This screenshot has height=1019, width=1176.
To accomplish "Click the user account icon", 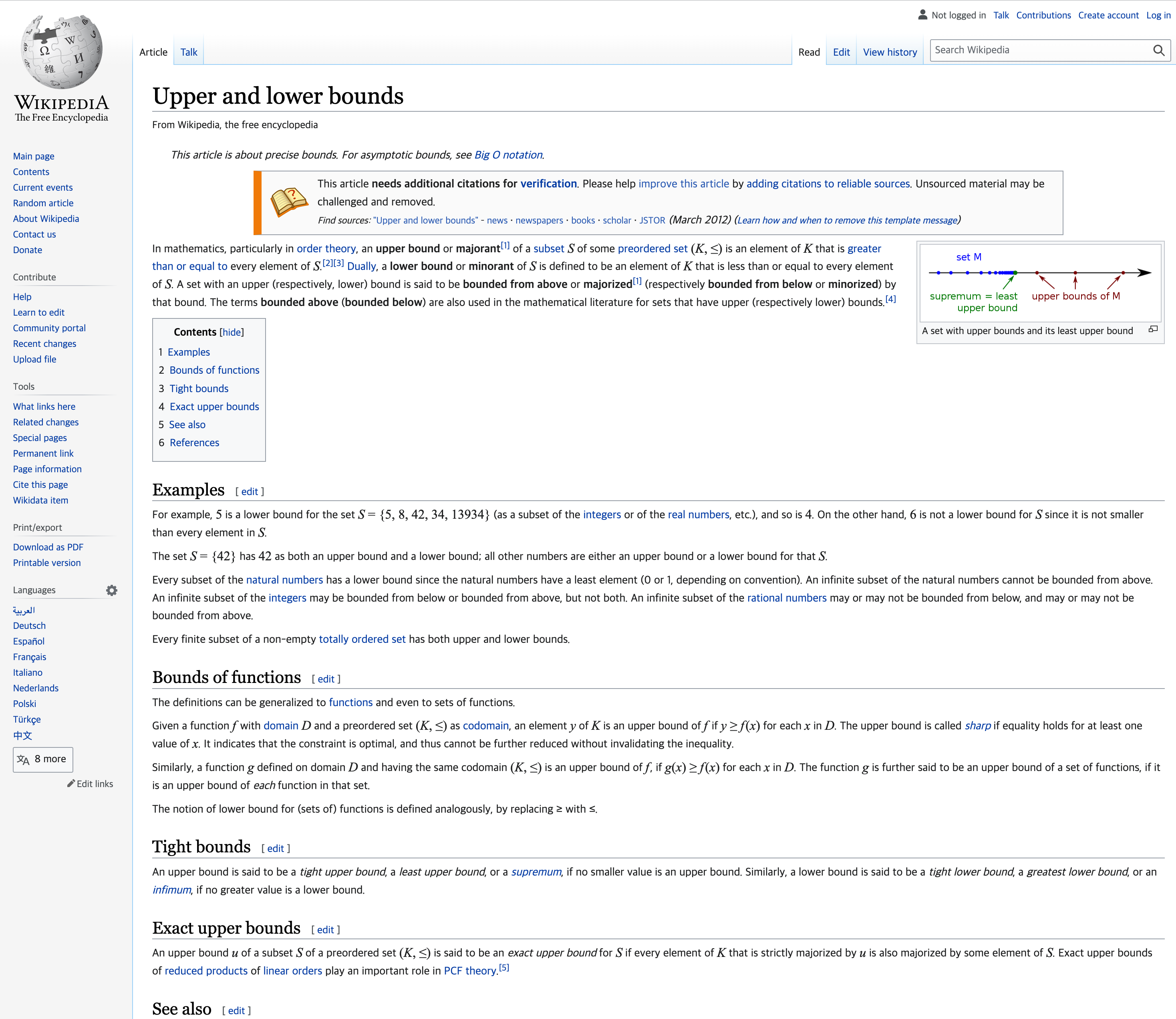I will tap(922, 15).
